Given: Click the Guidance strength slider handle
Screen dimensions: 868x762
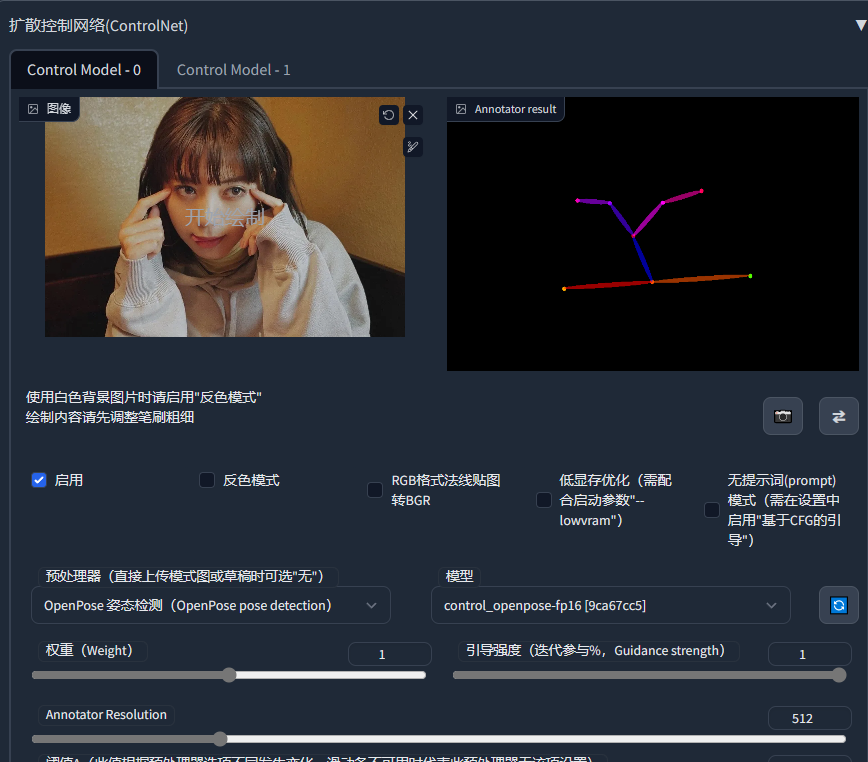Looking at the screenshot, I should point(839,675).
